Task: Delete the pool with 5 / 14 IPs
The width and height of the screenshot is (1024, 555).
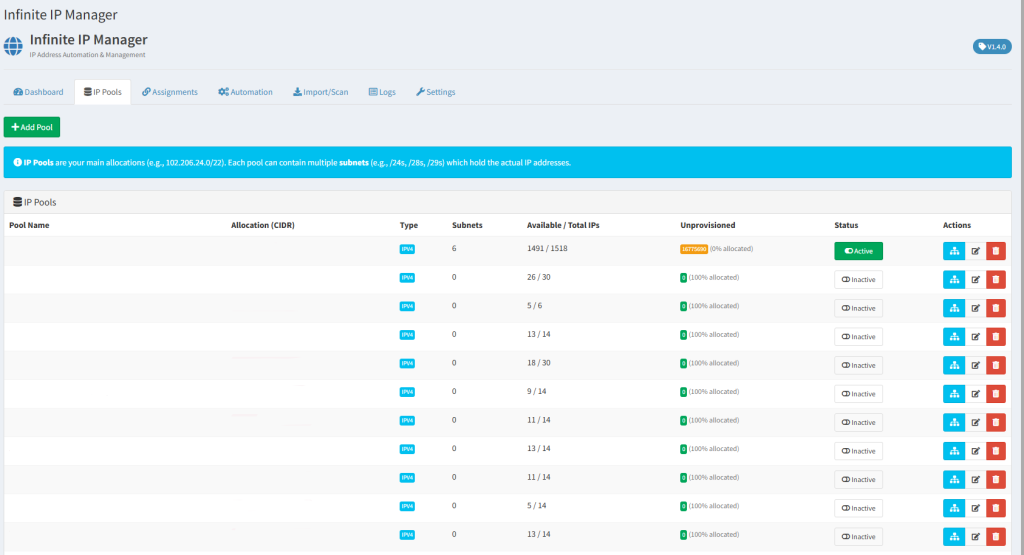Action: pos(995,508)
